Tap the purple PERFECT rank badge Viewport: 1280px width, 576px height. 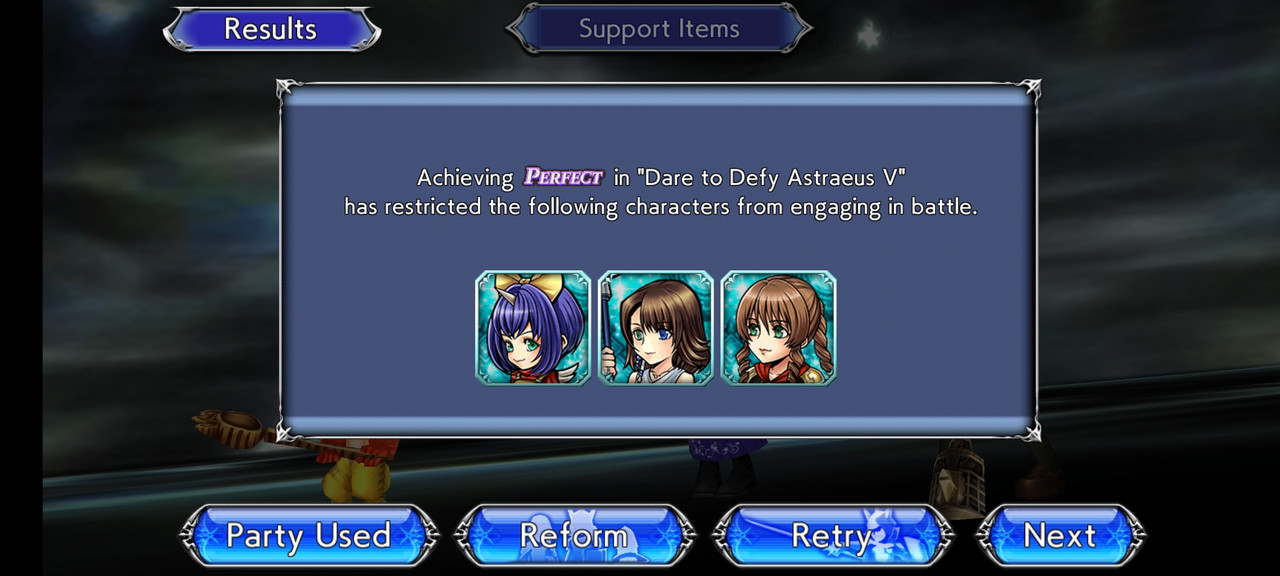click(564, 177)
